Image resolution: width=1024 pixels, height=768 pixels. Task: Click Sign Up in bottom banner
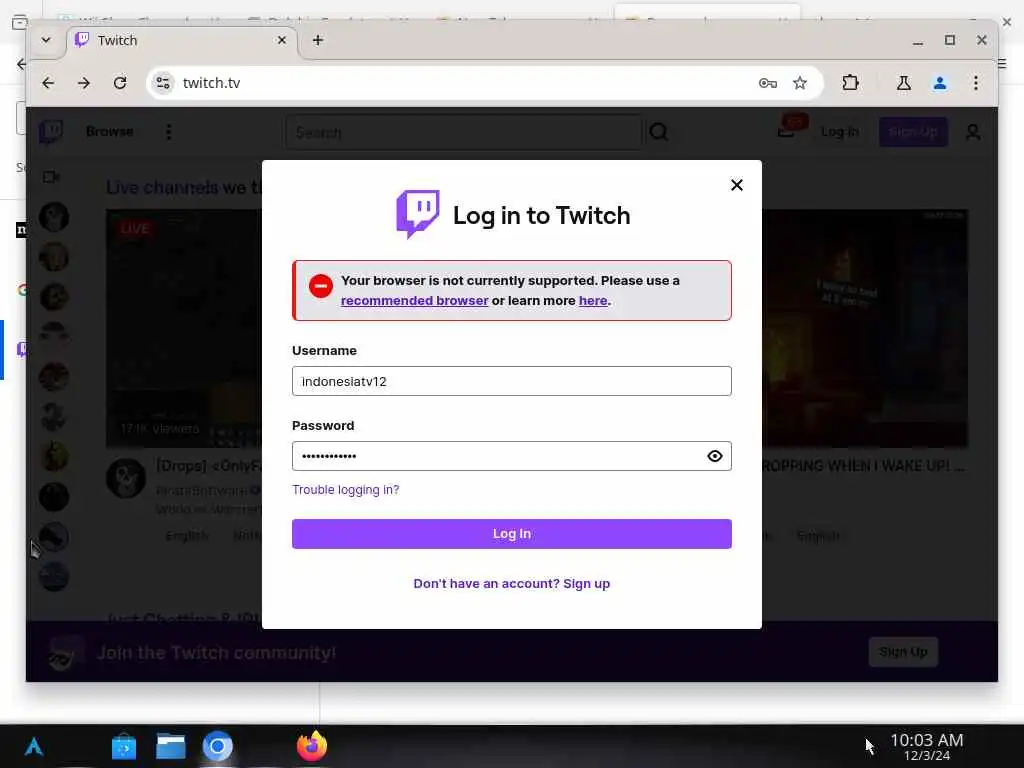click(903, 652)
